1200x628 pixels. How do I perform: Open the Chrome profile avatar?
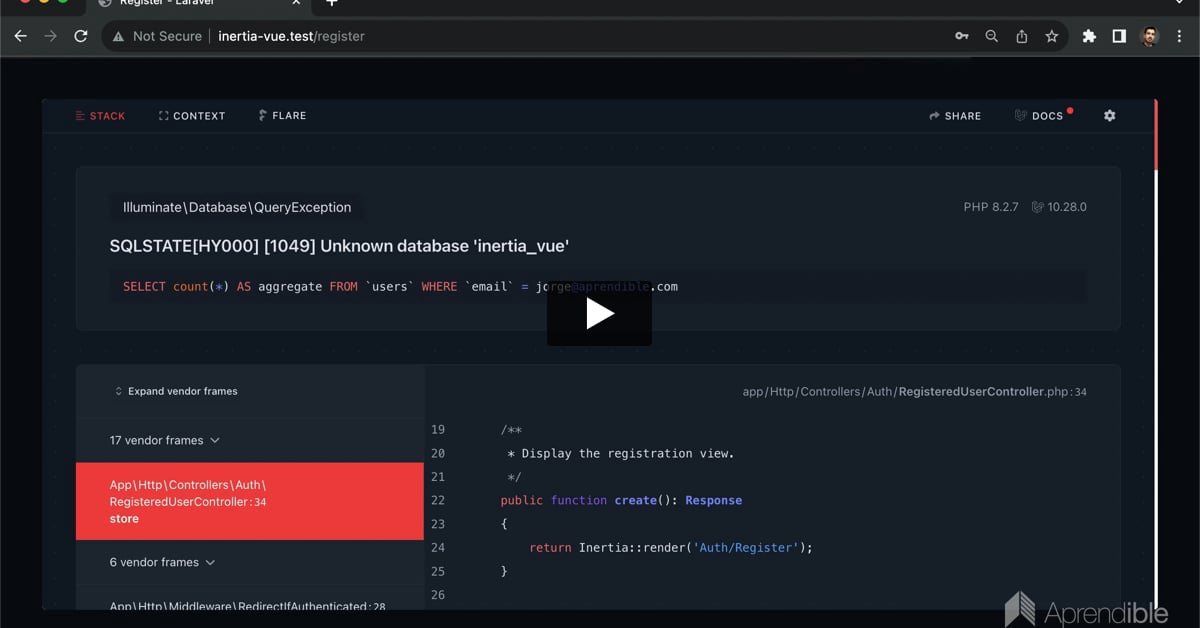pos(1149,36)
